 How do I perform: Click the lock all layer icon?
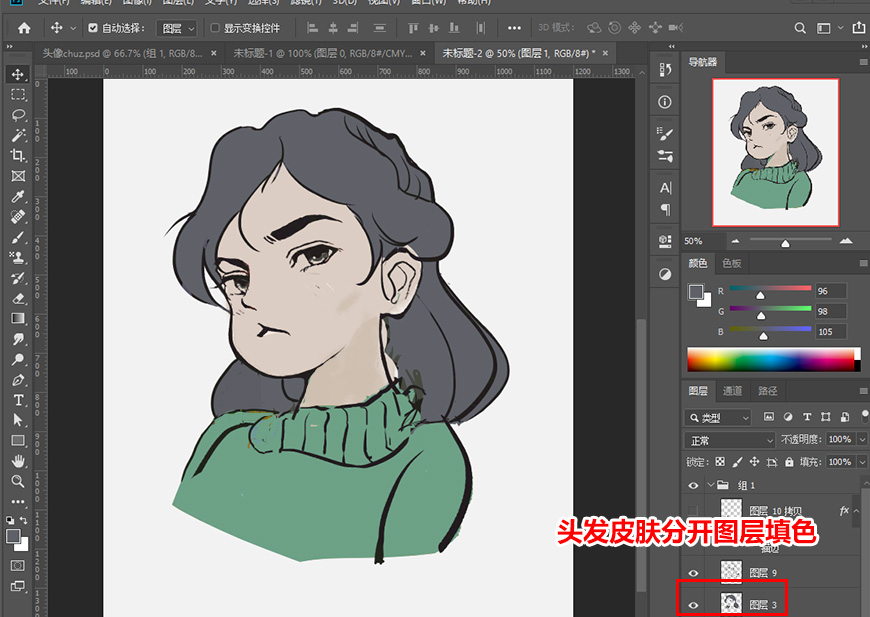pos(791,462)
